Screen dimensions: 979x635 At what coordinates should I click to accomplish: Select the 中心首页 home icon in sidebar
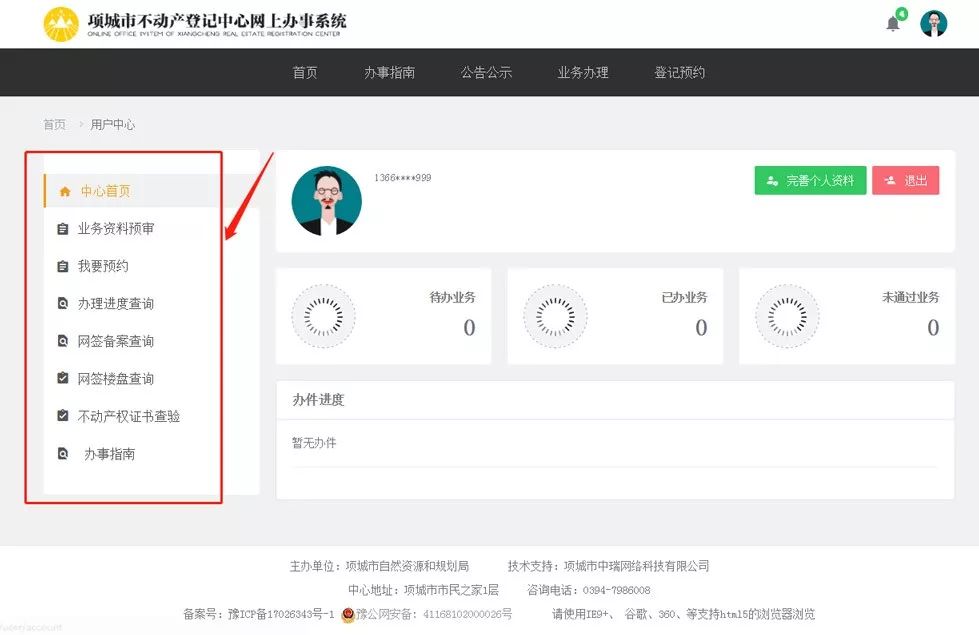click(x=66, y=190)
